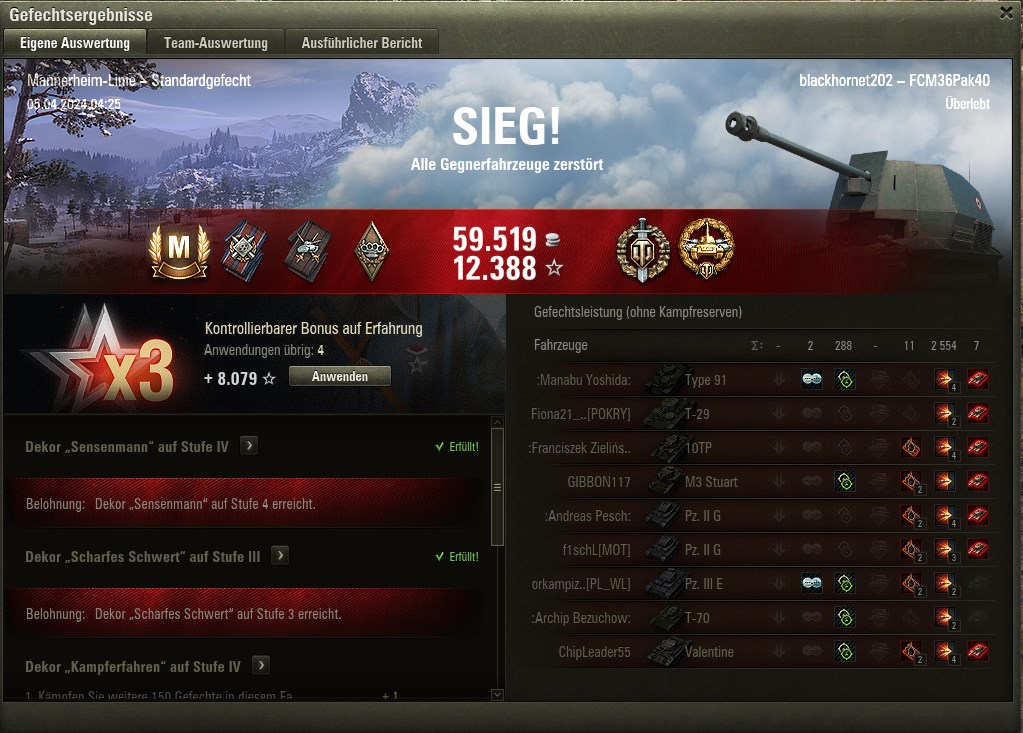
Task: Click the damage icon in Valentine row
Action: point(944,651)
